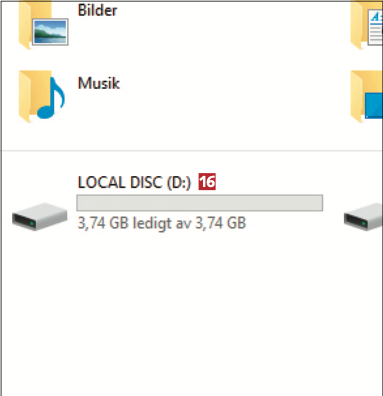Click the D: drive capacity bar
The image size is (383, 396).
[x=200, y=203]
